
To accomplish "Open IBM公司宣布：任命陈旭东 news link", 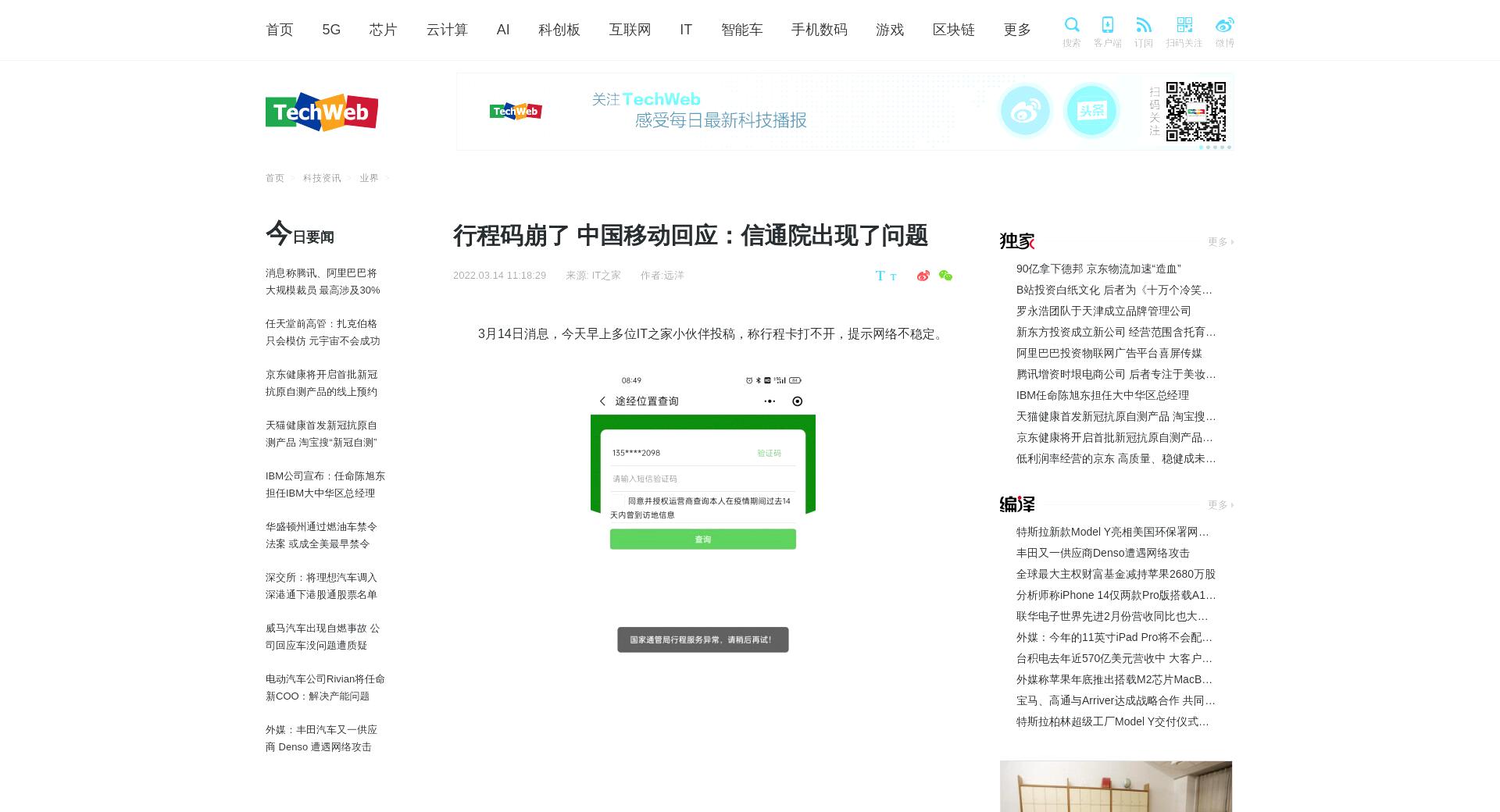I will (x=325, y=485).
